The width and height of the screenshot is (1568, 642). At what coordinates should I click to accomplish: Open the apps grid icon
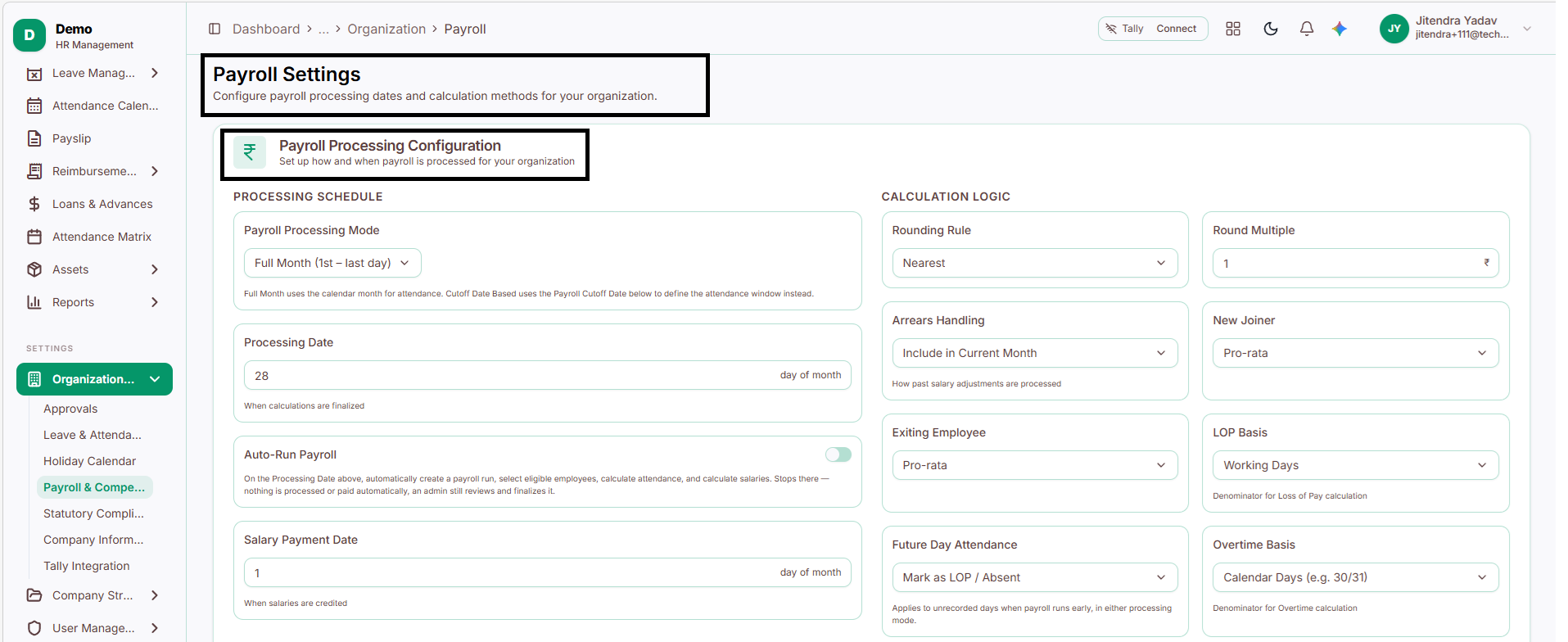point(1233,29)
